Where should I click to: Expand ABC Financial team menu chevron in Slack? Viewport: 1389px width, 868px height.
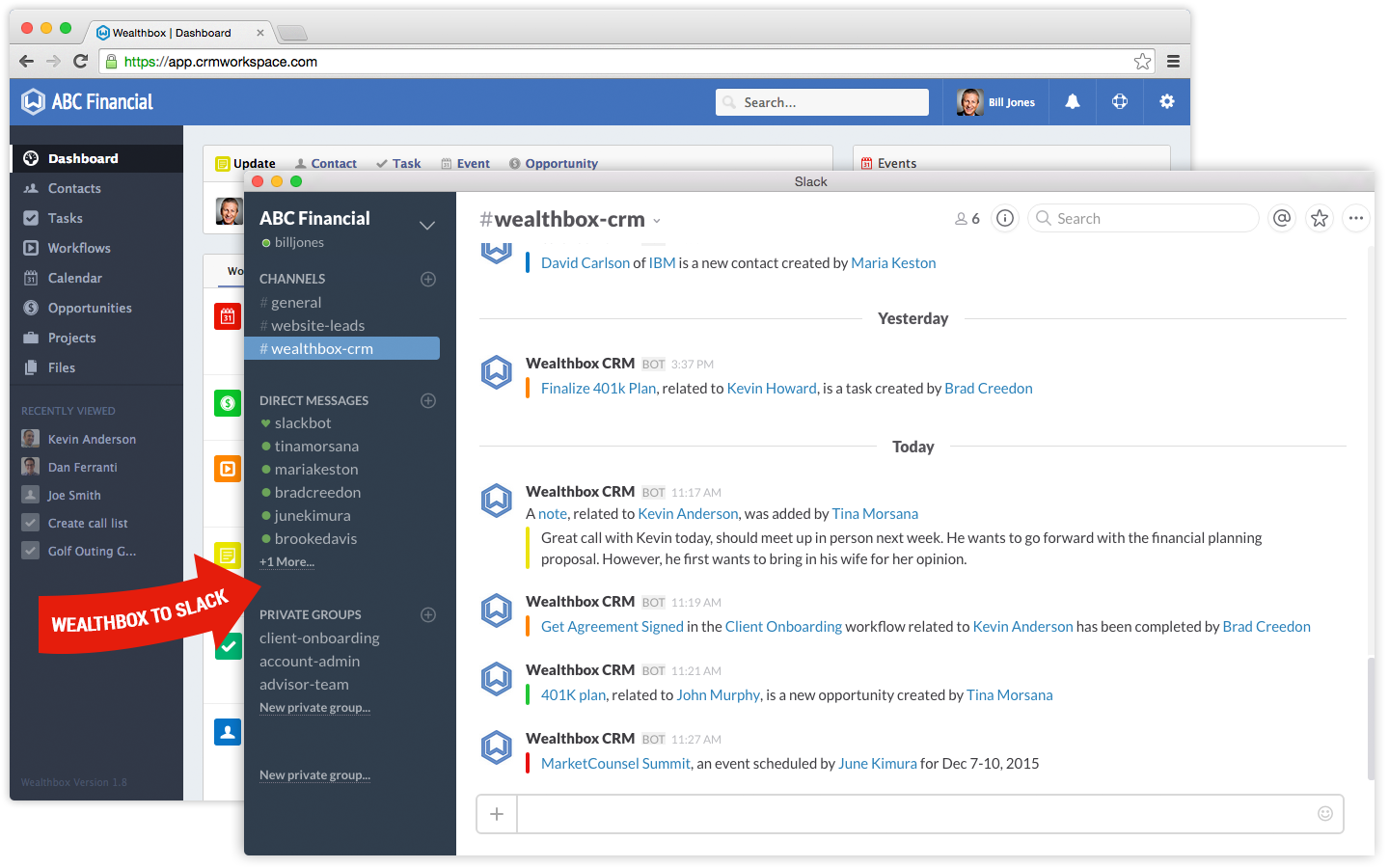(427, 226)
